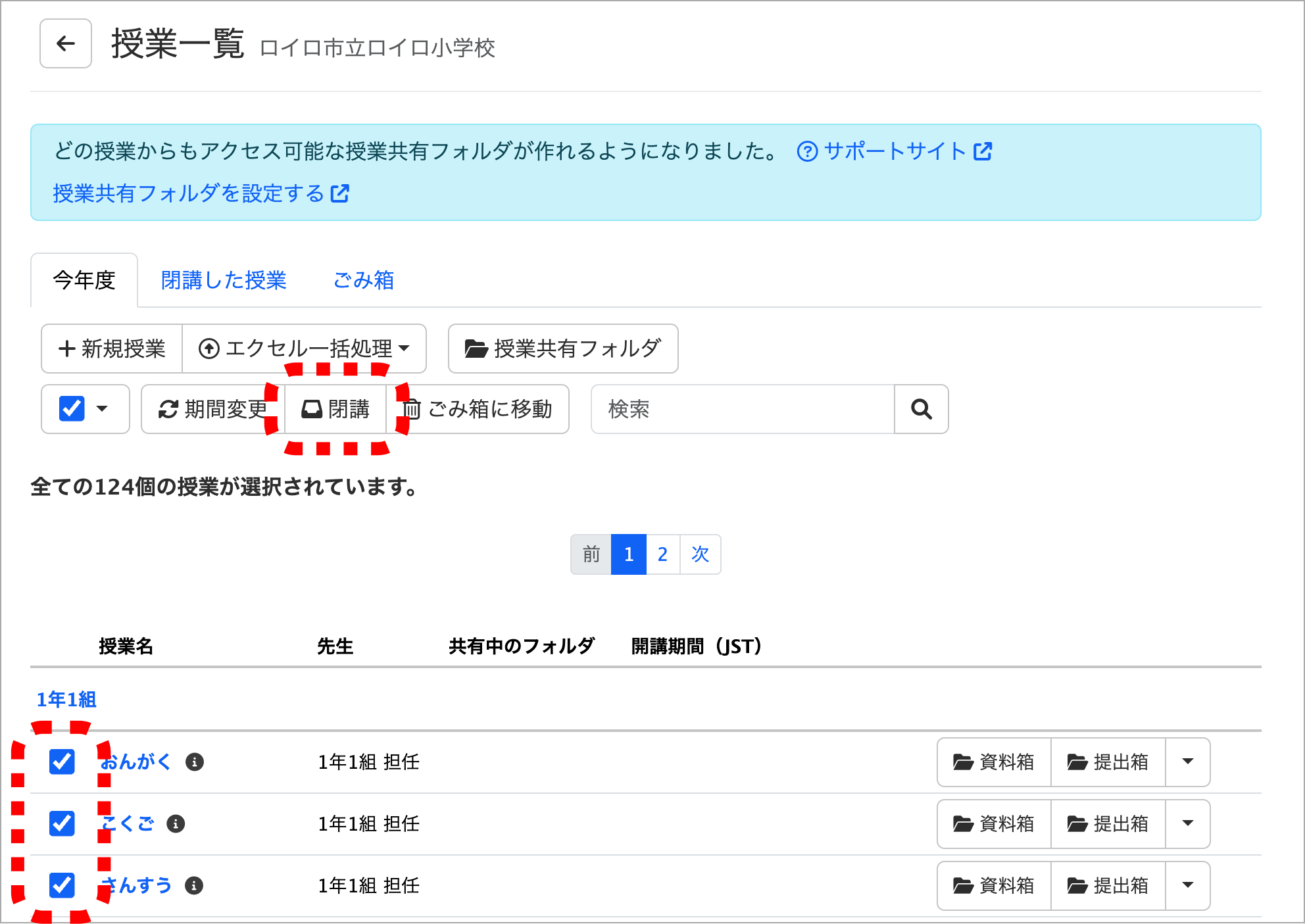The height and width of the screenshot is (924, 1305).
Task: Switch to ごみ箱 tab
Action: coord(363,280)
